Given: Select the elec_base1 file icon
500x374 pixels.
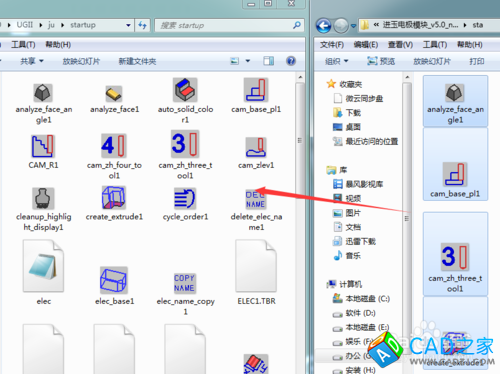Looking at the screenshot, I should click(114, 280).
